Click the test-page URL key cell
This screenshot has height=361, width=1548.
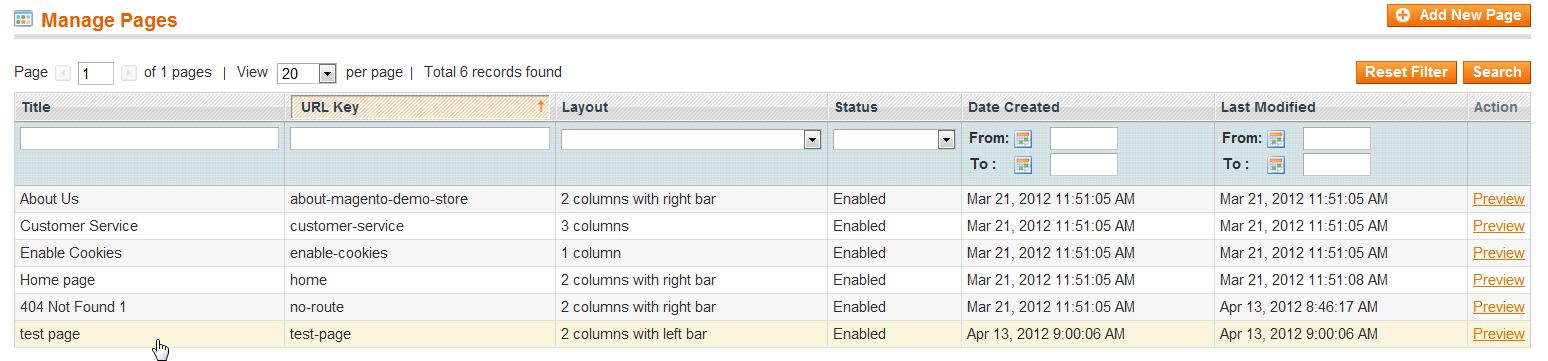420,334
